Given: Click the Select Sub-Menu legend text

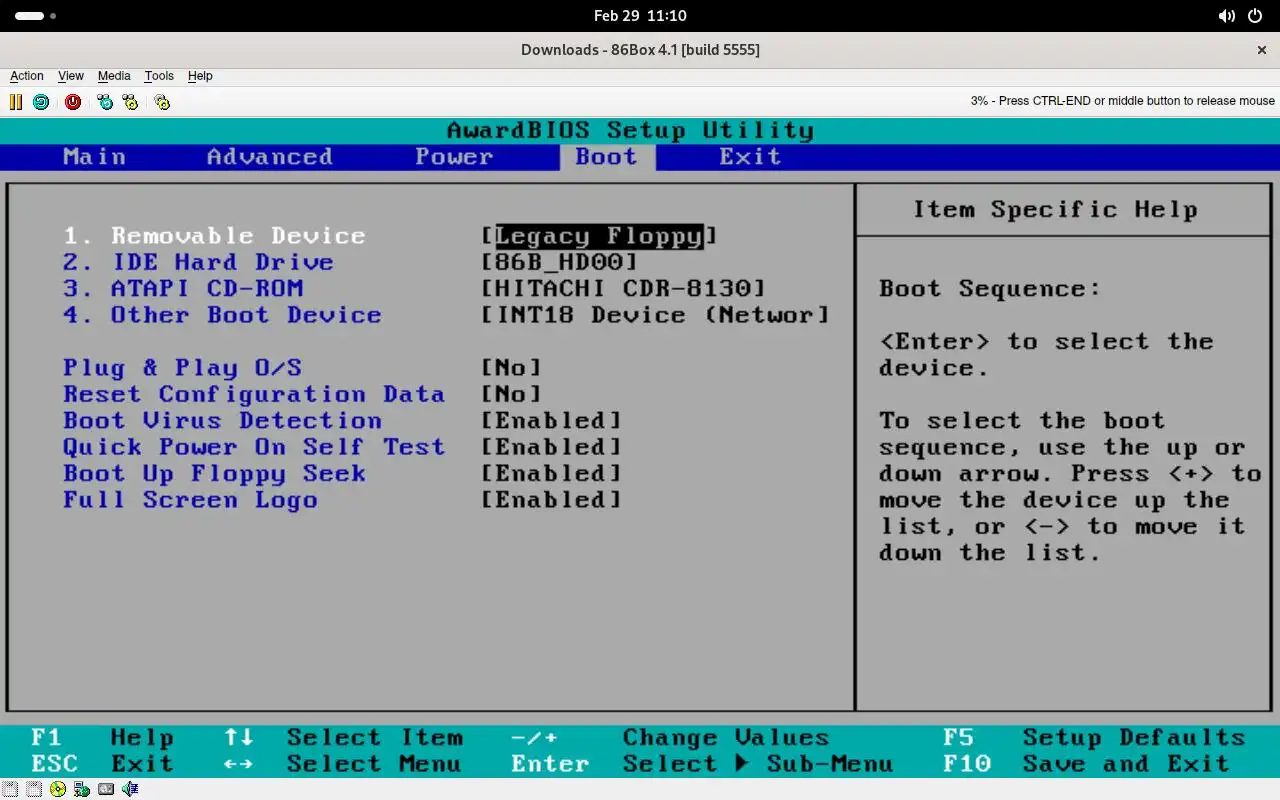Looking at the screenshot, I should coord(758,764).
